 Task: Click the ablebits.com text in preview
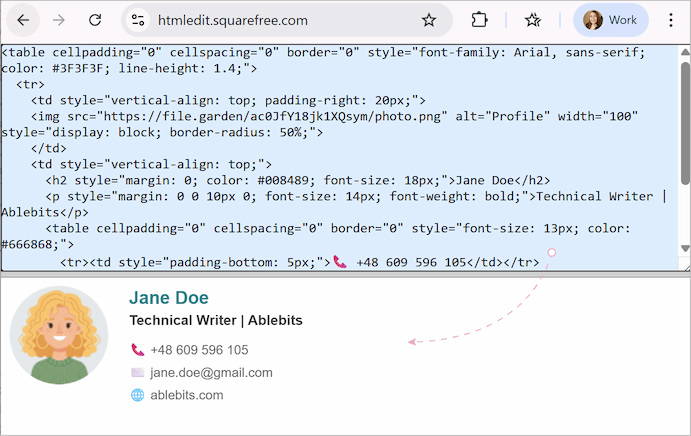[187, 395]
